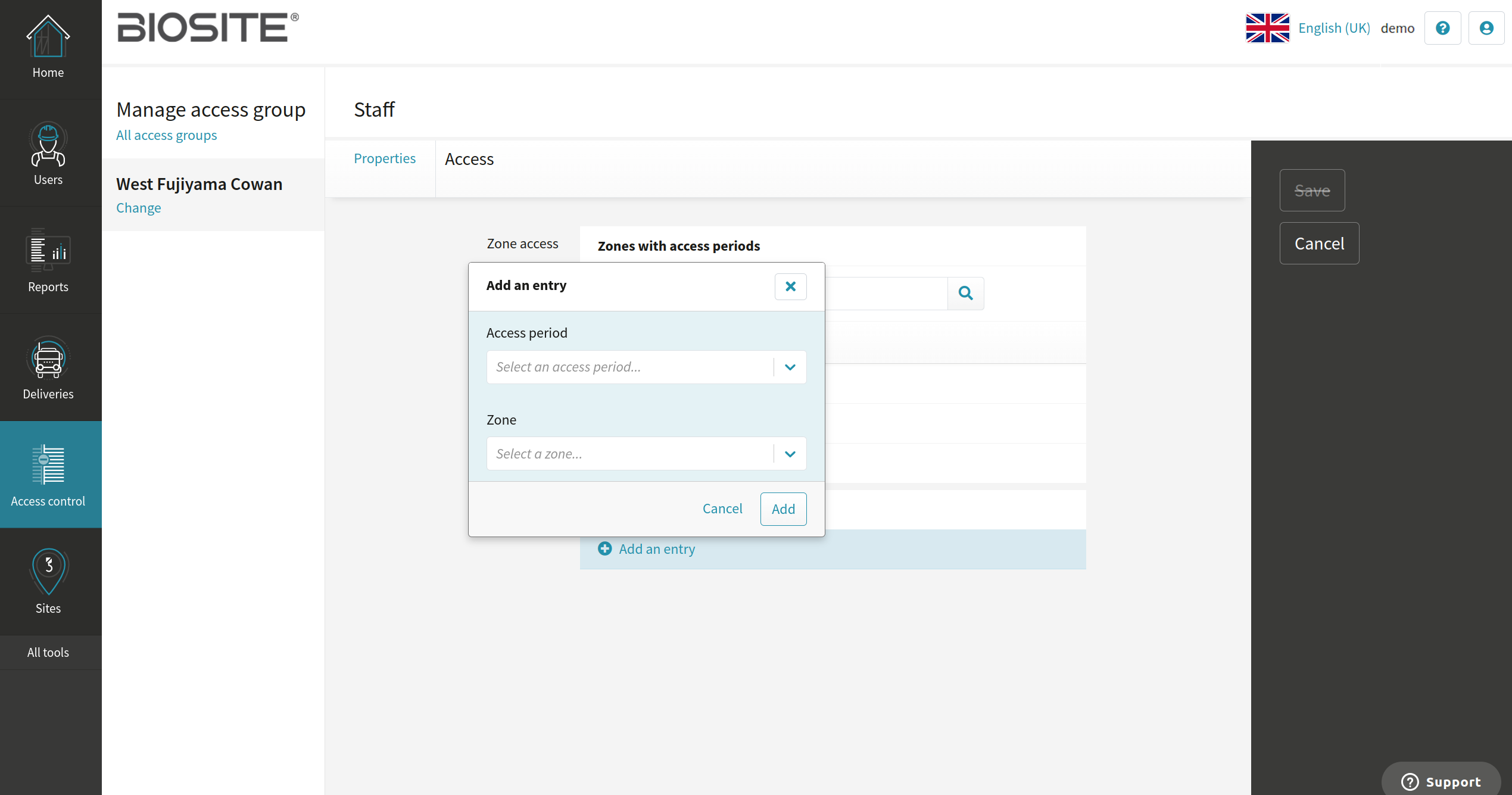
Task: Close the Add an entry dialog
Action: (790, 286)
